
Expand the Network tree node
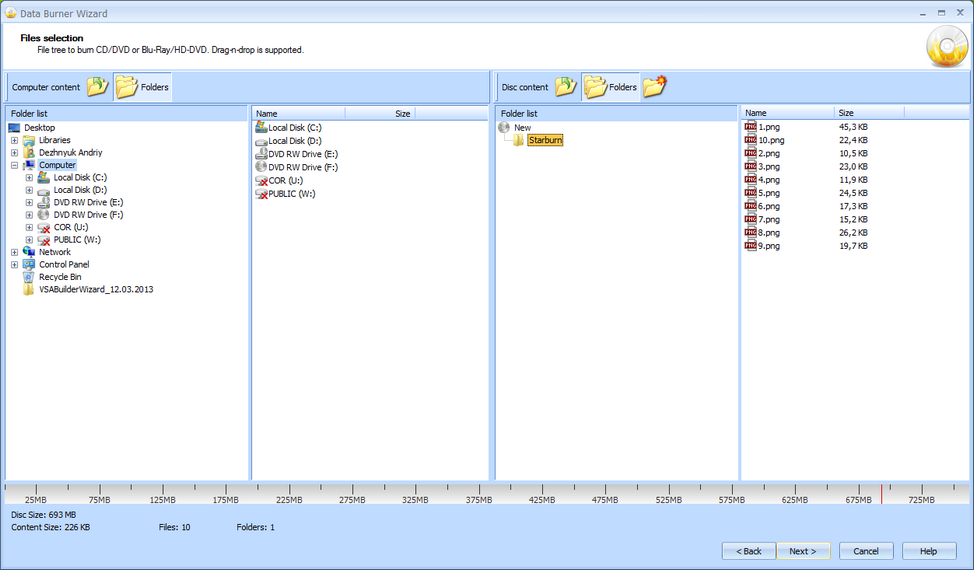tap(14, 252)
